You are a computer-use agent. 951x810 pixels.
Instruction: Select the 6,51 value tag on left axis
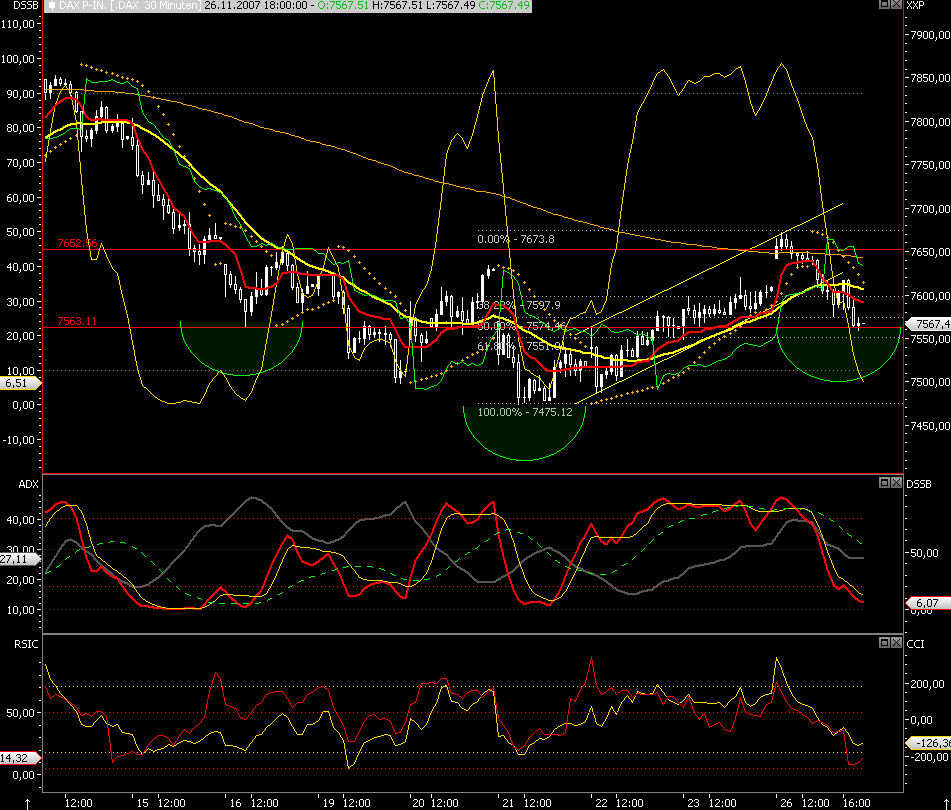(x=16, y=383)
